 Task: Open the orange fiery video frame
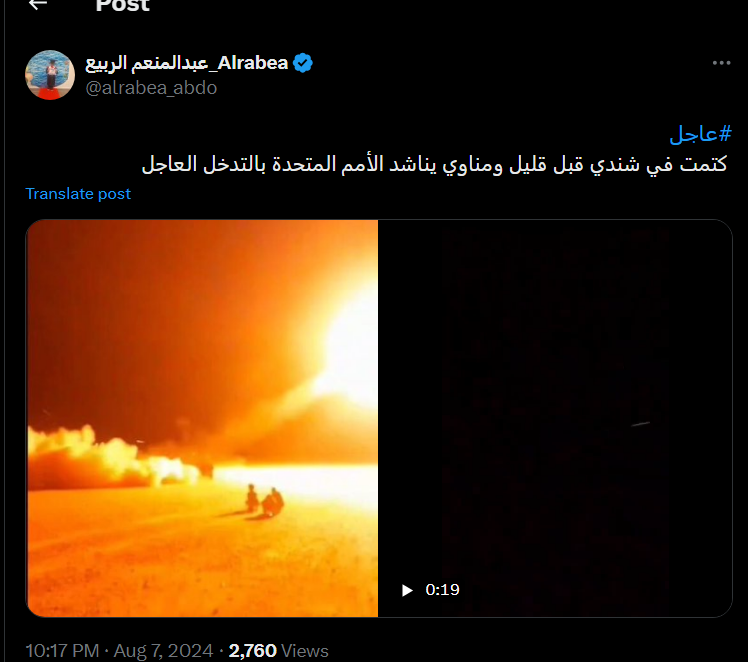tap(202, 418)
